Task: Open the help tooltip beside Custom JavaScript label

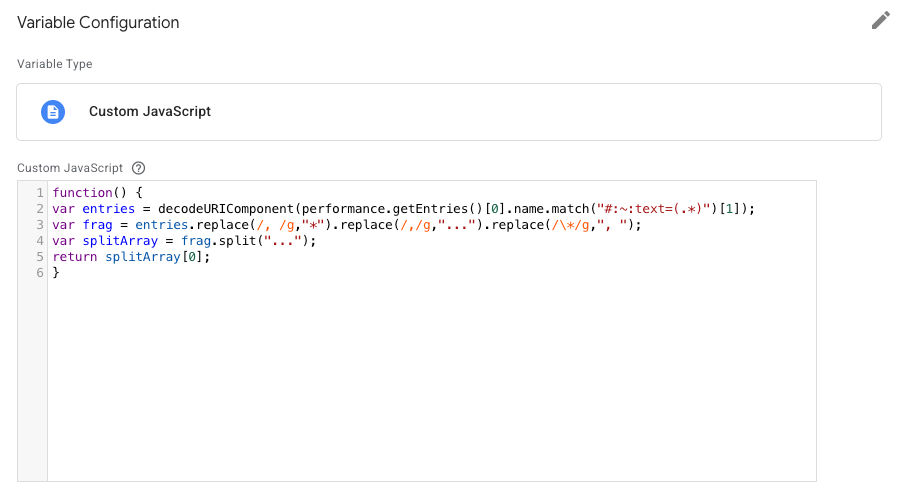Action: pyautogui.click(x=139, y=168)
